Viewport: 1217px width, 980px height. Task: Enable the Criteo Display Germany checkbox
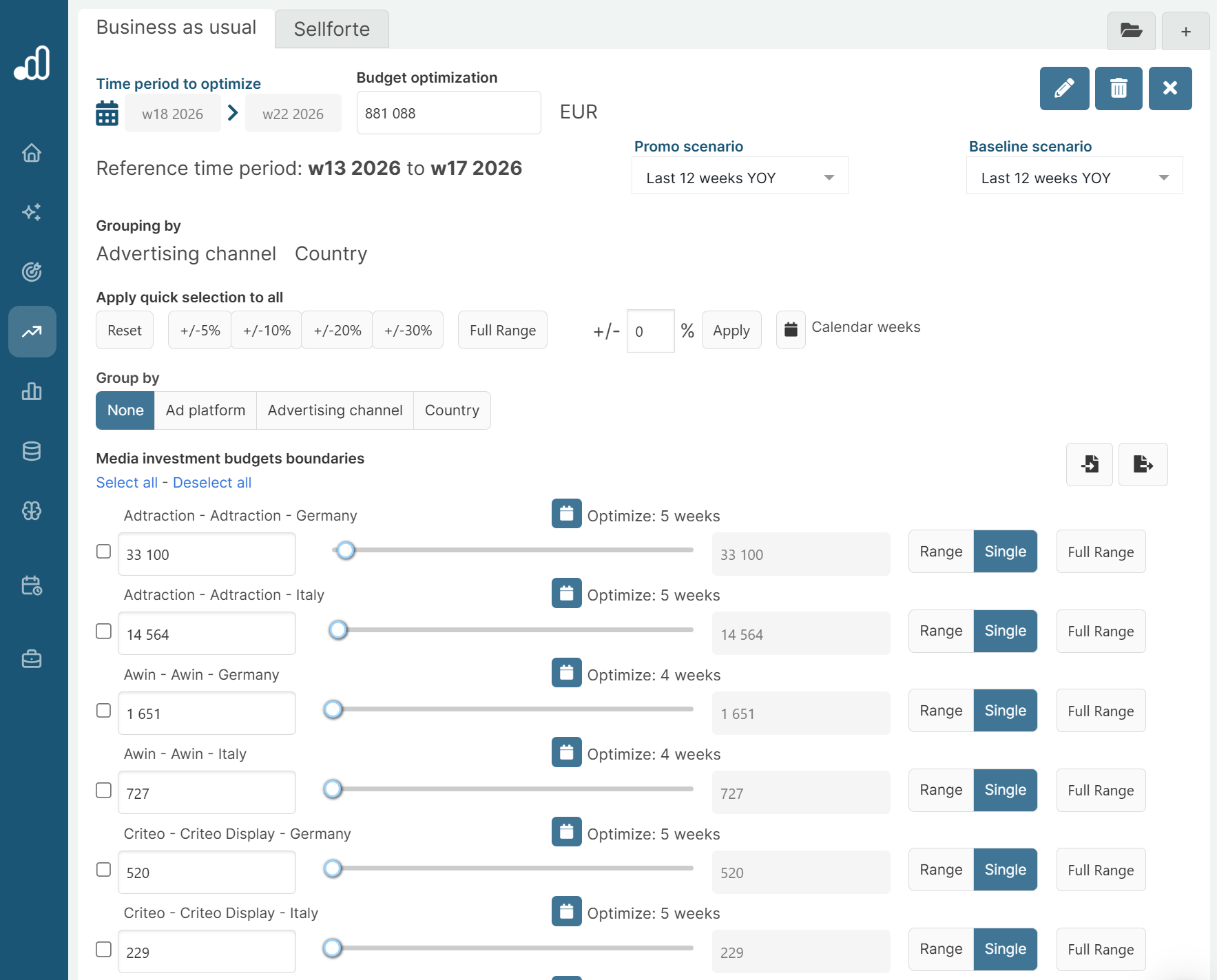coord(104,870)
